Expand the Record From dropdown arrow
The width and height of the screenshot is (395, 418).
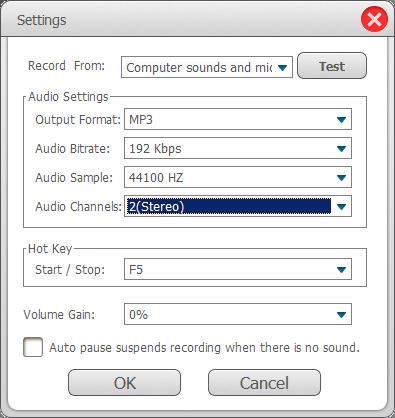tap(282, 68)
